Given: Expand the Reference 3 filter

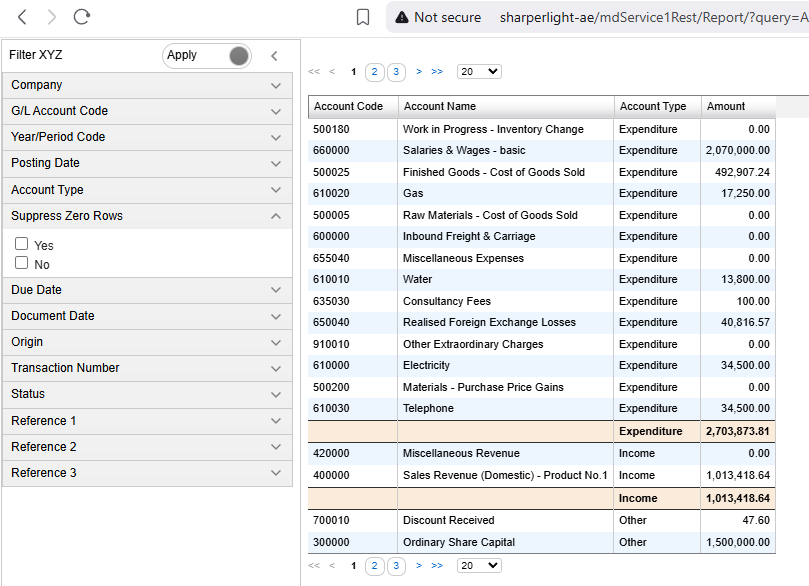Looking at the screenshot, I should [x=147, y=473].
